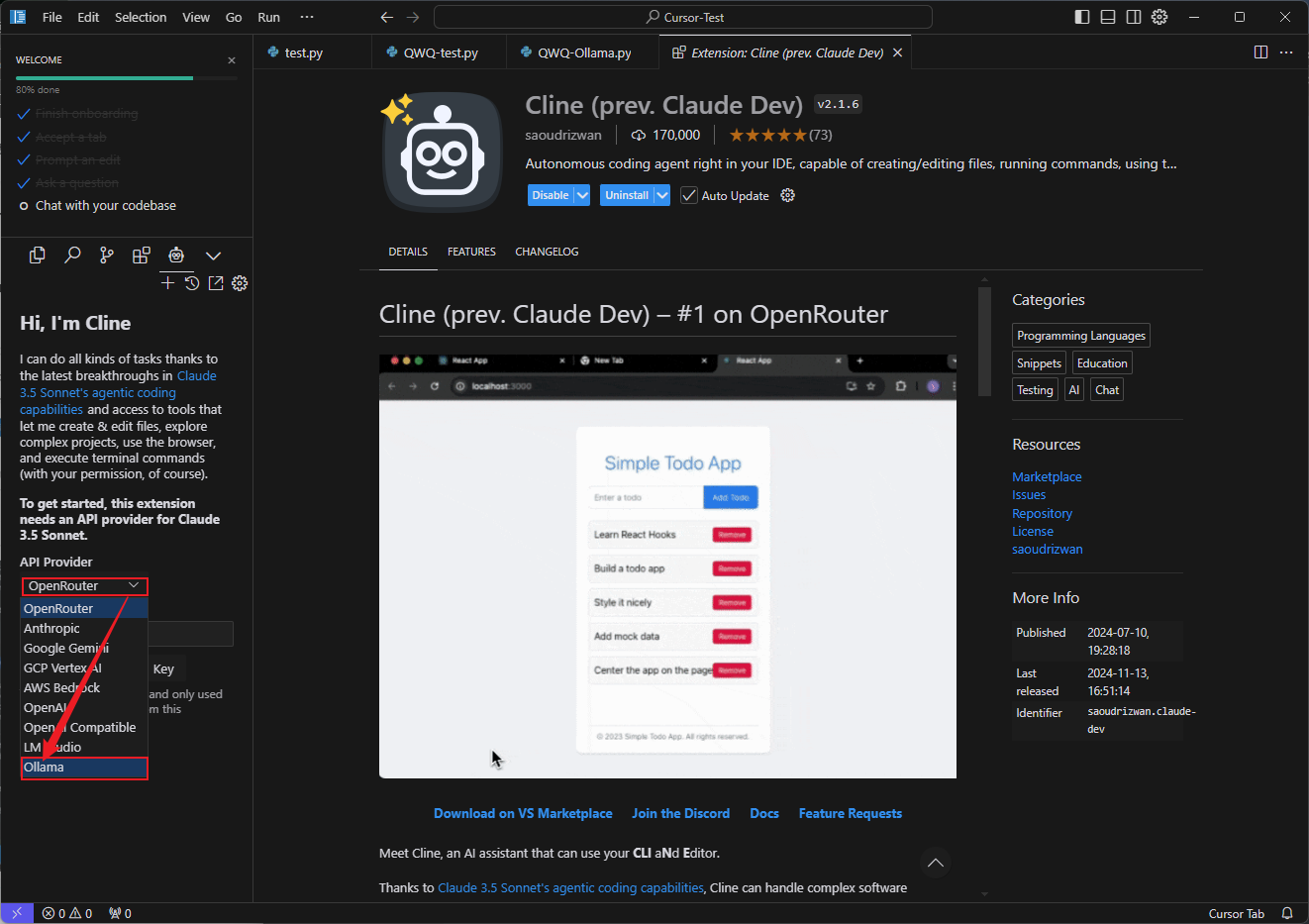1309x924 pixels.
Task: Toggle the primary side bar layout icon
Action: [x=1082, y=17]
